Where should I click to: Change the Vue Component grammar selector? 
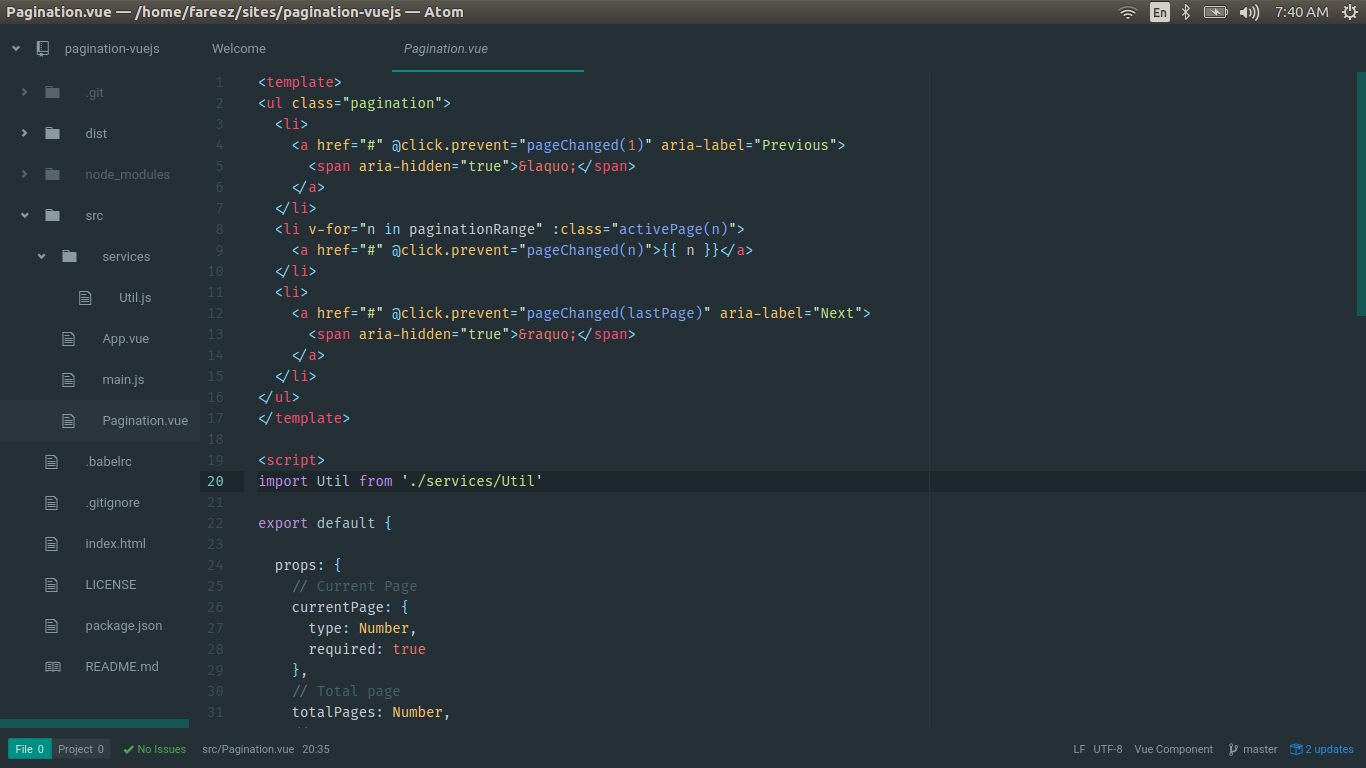[x=1174, y=749]
